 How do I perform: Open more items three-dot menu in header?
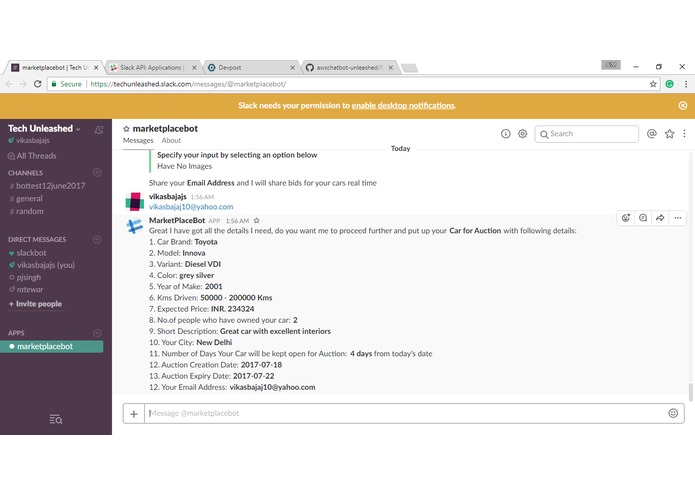[x=684, y=134]
